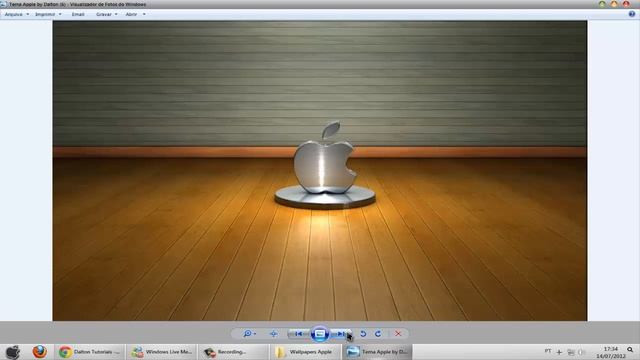The image size is (640, 360).
Task: Click the PT language indicator
Action: 548,351
